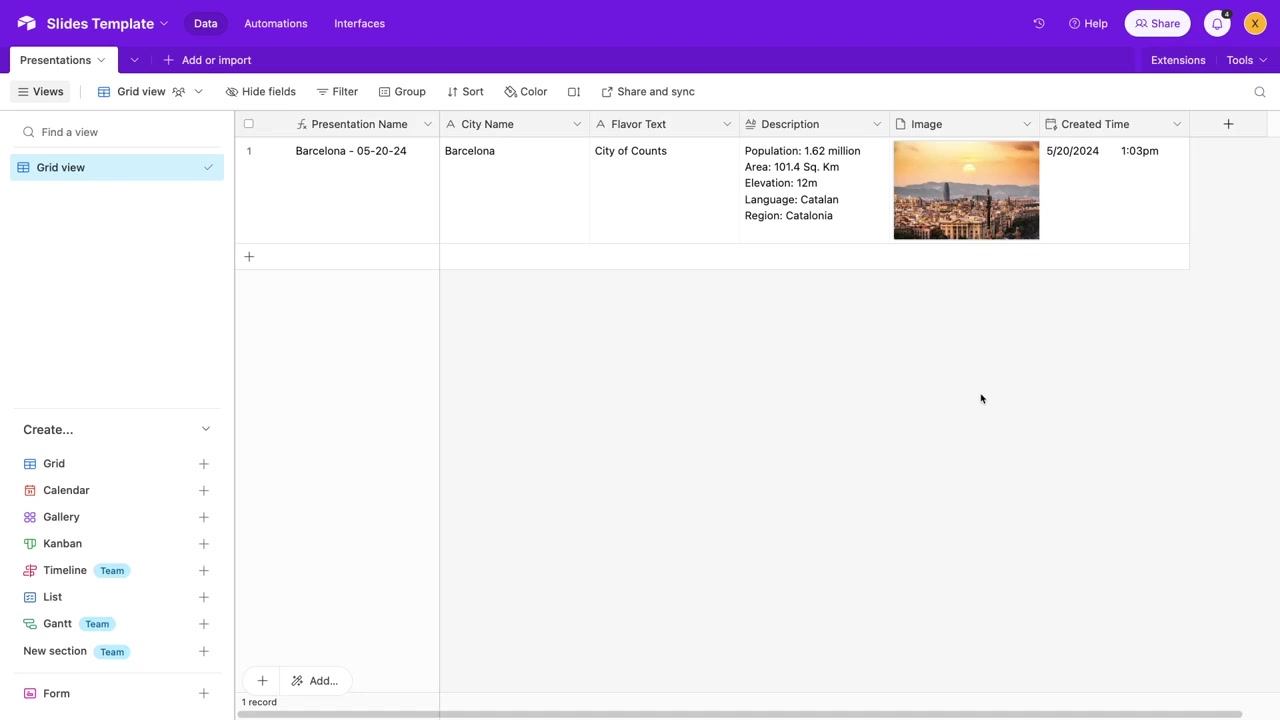1280x720 pixels.
Task: Toggle the Views sidebar
Action: click(40, 92)
